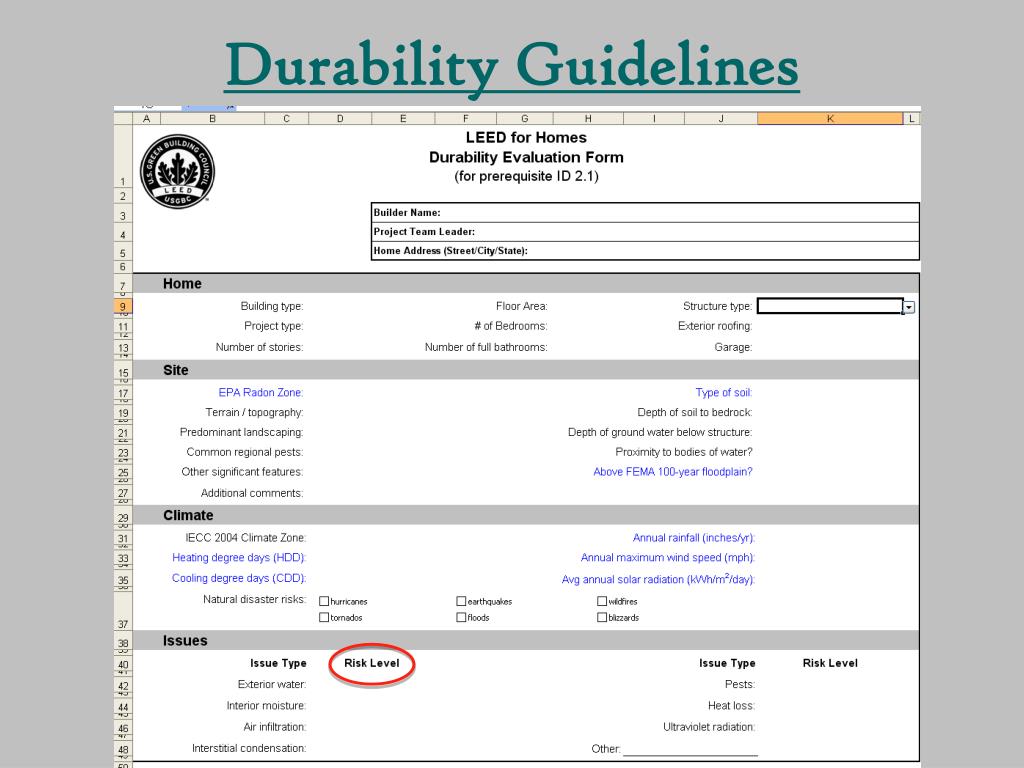Select row 1 header
Image resolution: width=1024 pixels, height=768 pixels.
point(123,157)
